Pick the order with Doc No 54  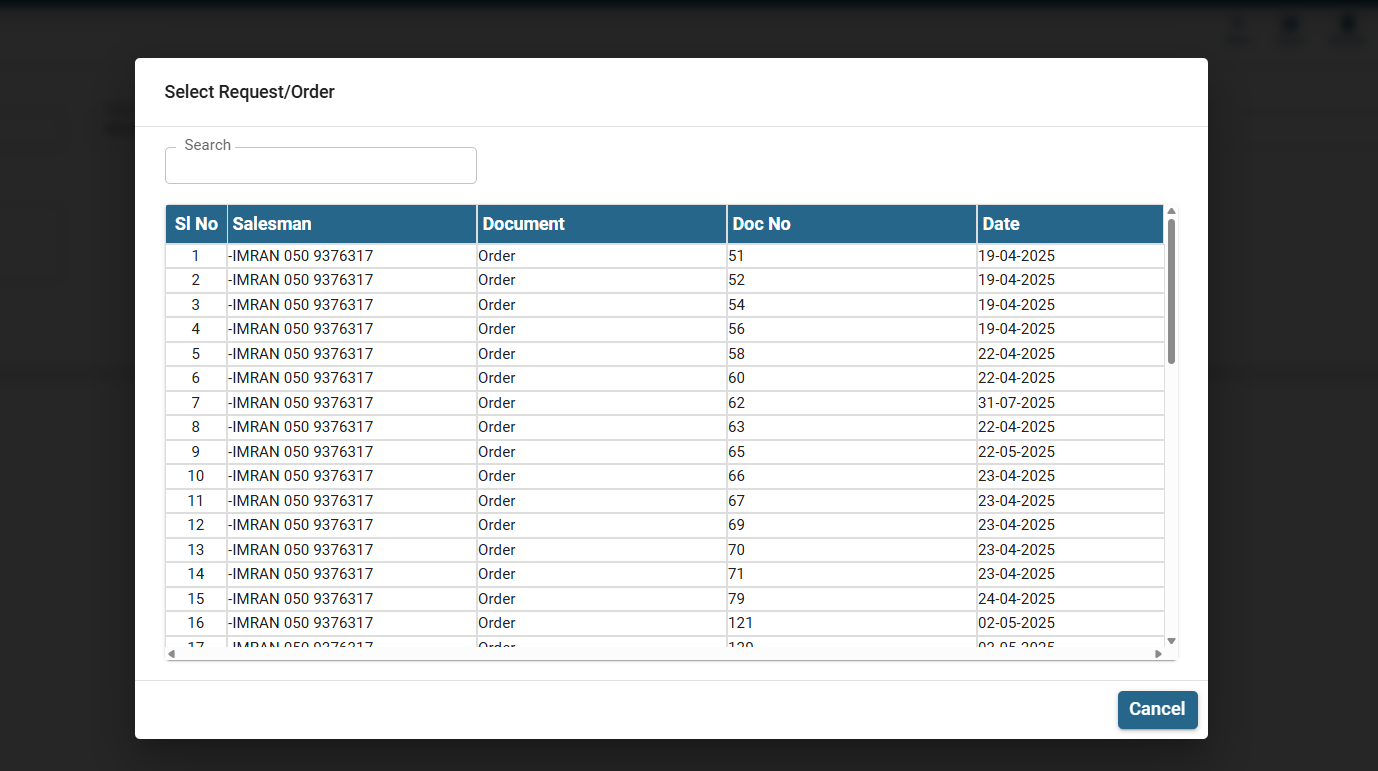point(736,305)
